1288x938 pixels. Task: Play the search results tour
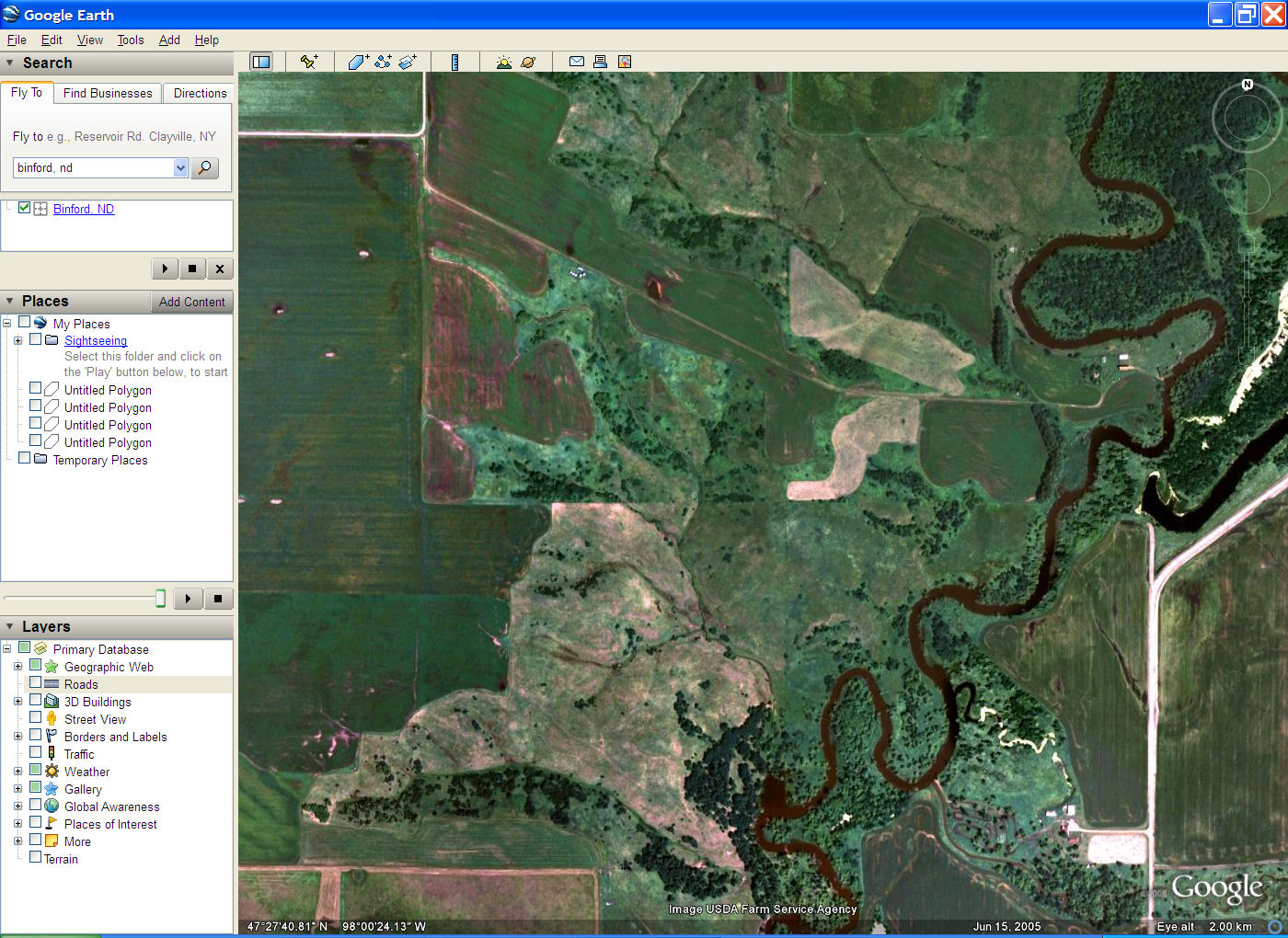[x=165, y=269]
